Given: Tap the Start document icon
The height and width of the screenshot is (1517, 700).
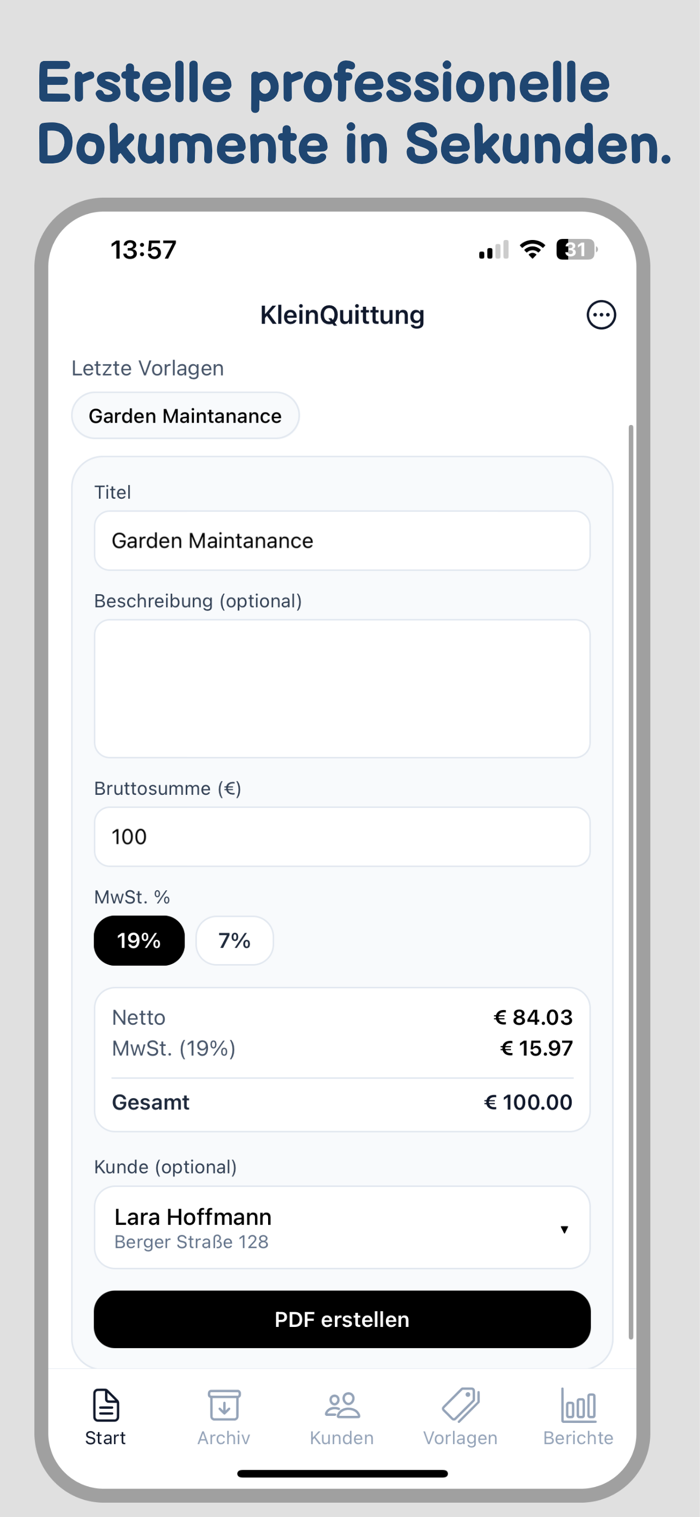Looking at the screenshot, I should coord(106,1405).
